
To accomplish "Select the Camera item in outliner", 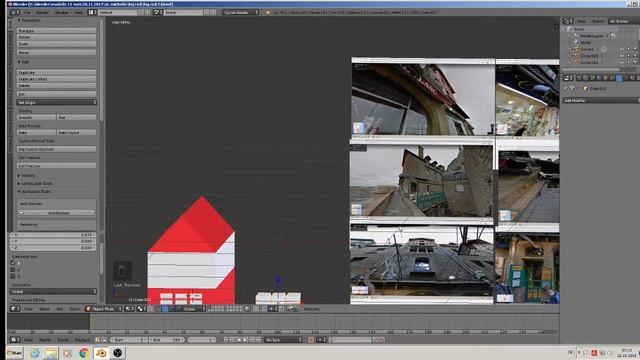I will pyautogui.click(x=587, y=49).
